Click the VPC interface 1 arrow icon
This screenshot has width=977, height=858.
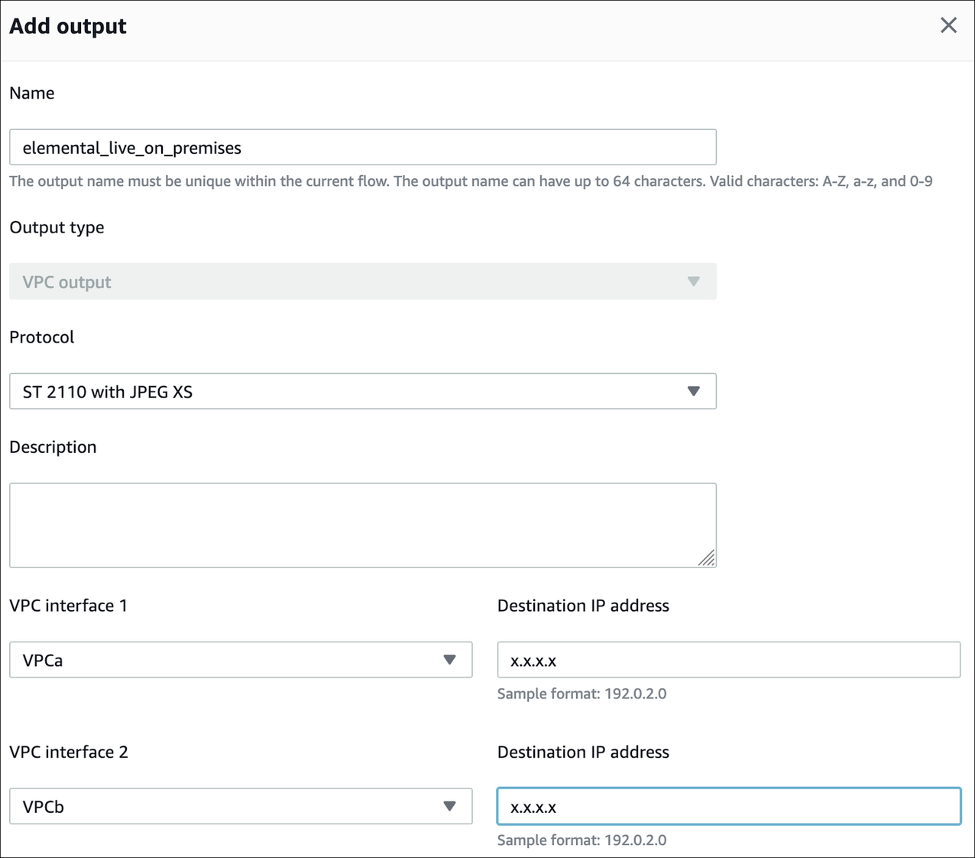[450, 660]
